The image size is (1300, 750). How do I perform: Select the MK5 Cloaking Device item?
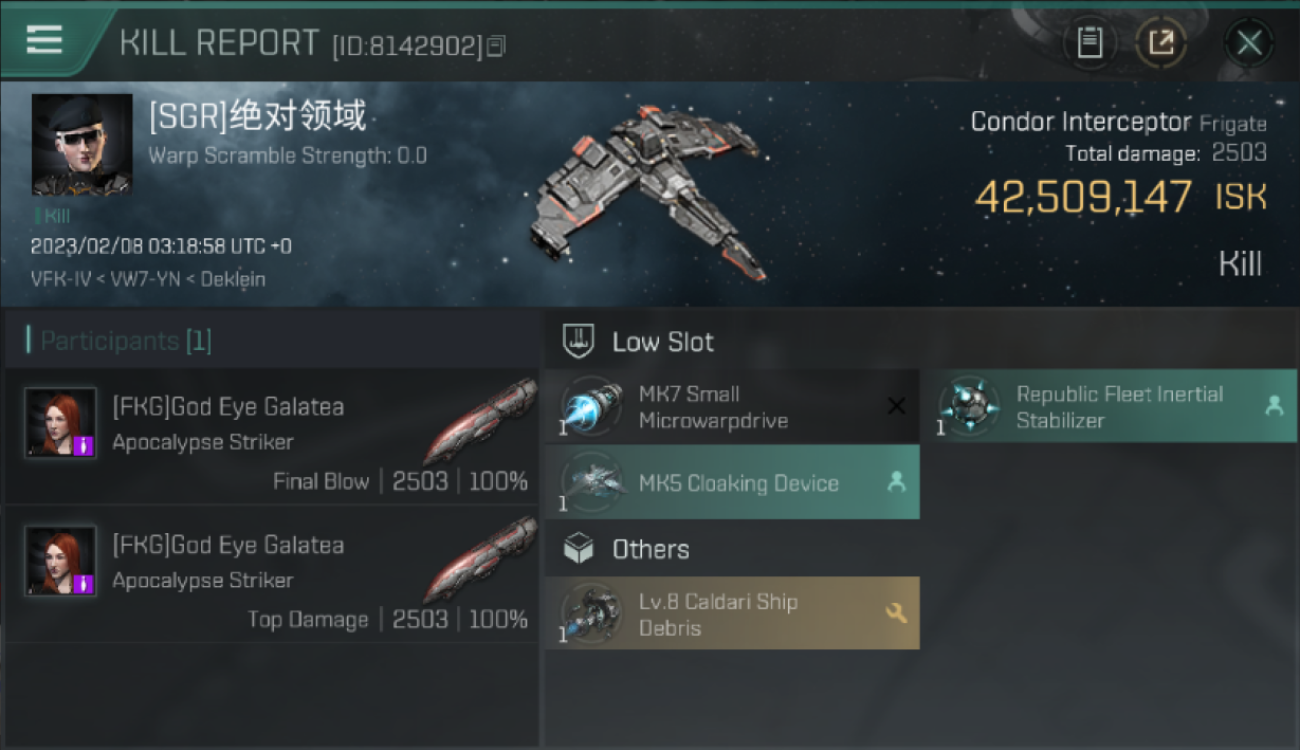click(x=732, y=483)
